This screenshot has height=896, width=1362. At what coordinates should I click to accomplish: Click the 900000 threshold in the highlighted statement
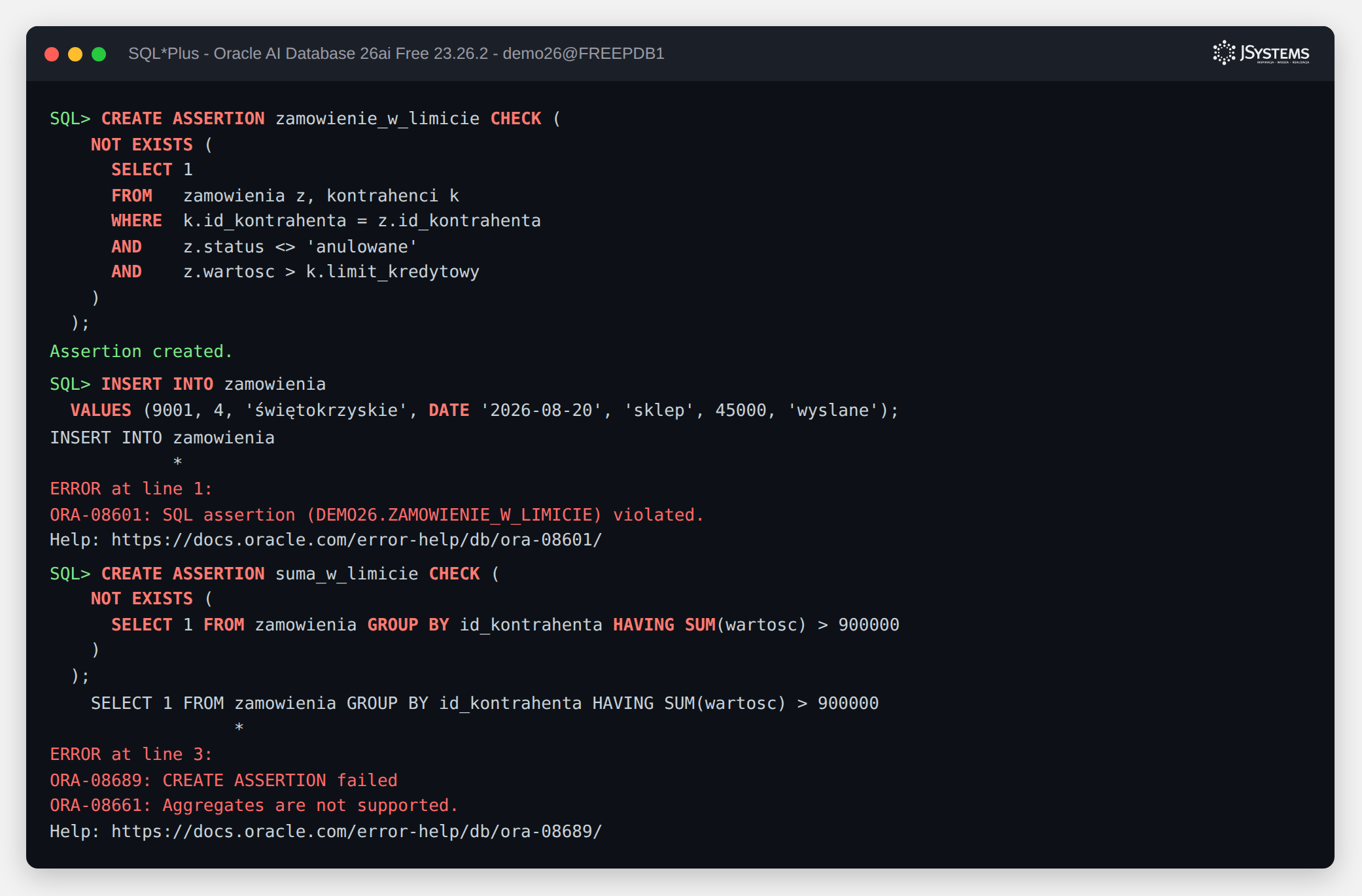click(x=869, y=625)
